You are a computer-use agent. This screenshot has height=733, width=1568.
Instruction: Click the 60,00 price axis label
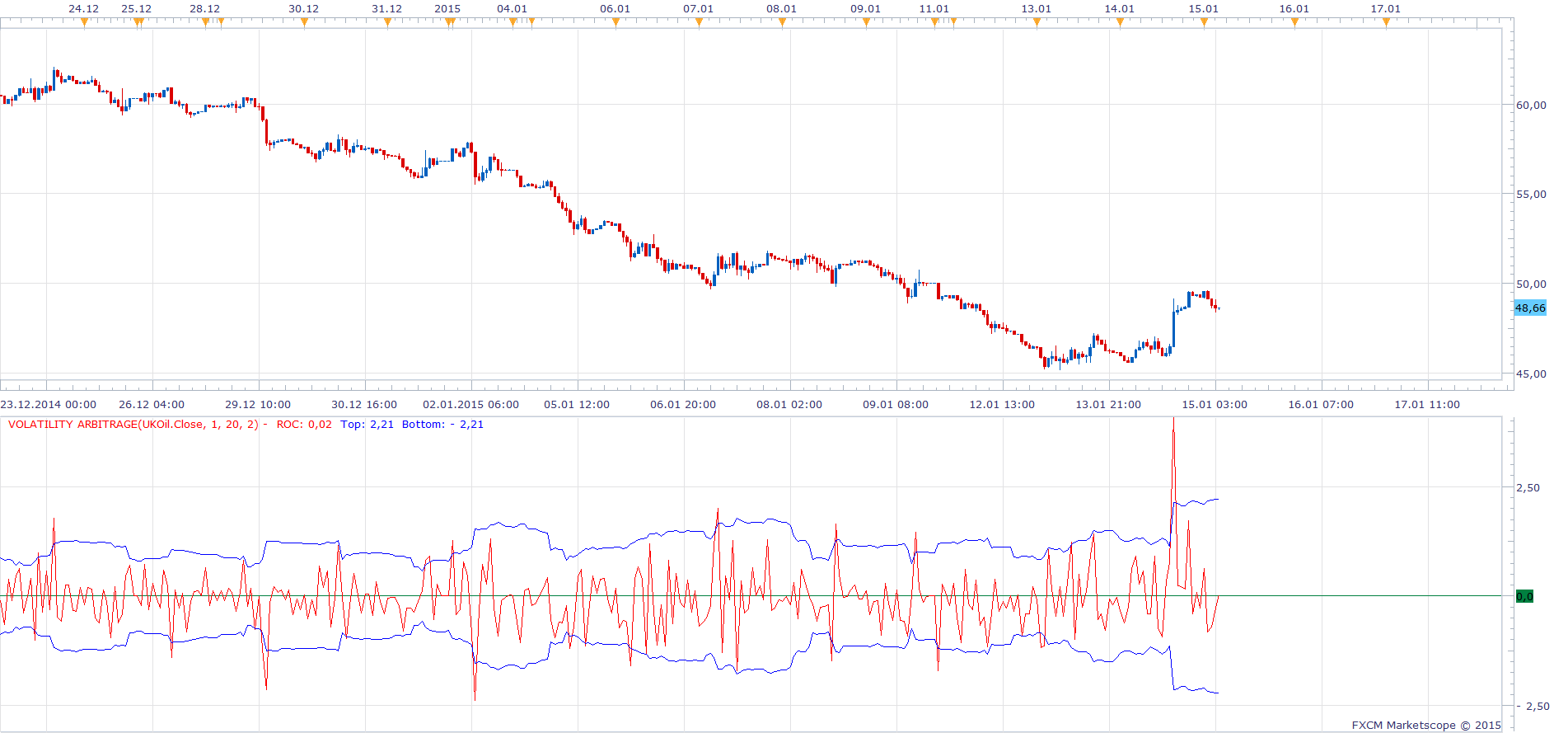[x=1531, y=105]
